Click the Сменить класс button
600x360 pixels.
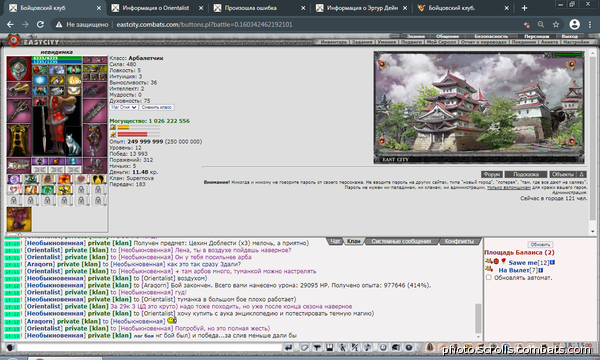(x=157, y=108)
